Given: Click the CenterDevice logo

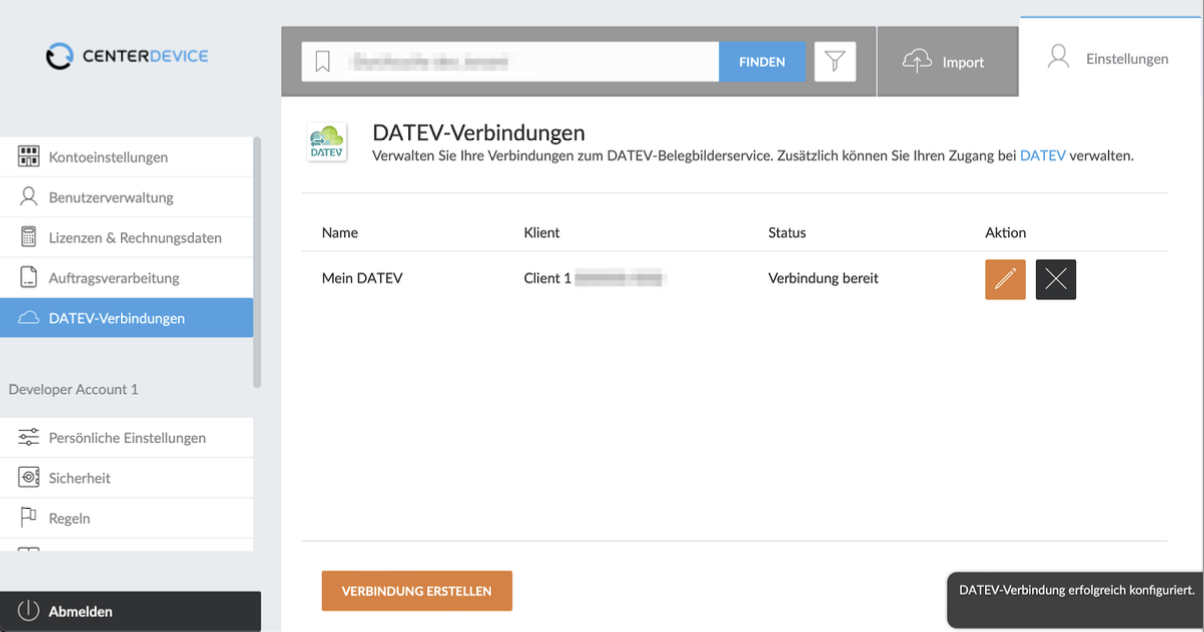Looking at the screenshot, I should [x=127, y=56].
